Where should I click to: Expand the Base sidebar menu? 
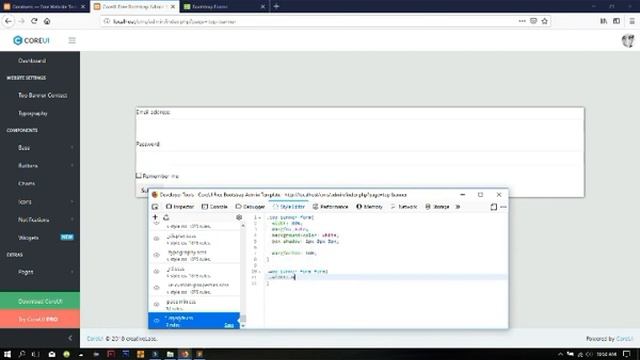[40, 148]
